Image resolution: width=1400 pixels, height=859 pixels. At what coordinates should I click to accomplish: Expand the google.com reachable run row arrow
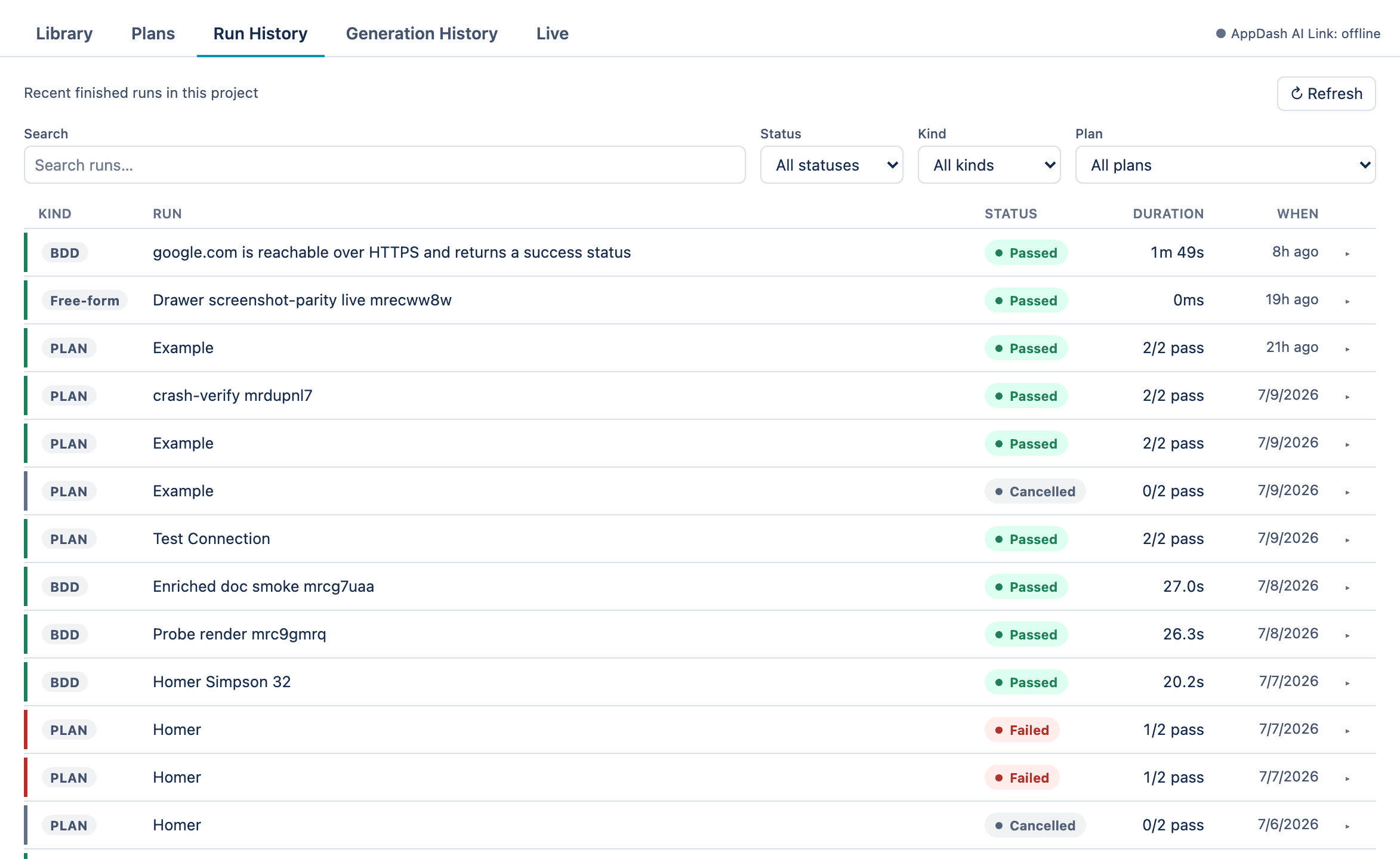click(1347, 254)
